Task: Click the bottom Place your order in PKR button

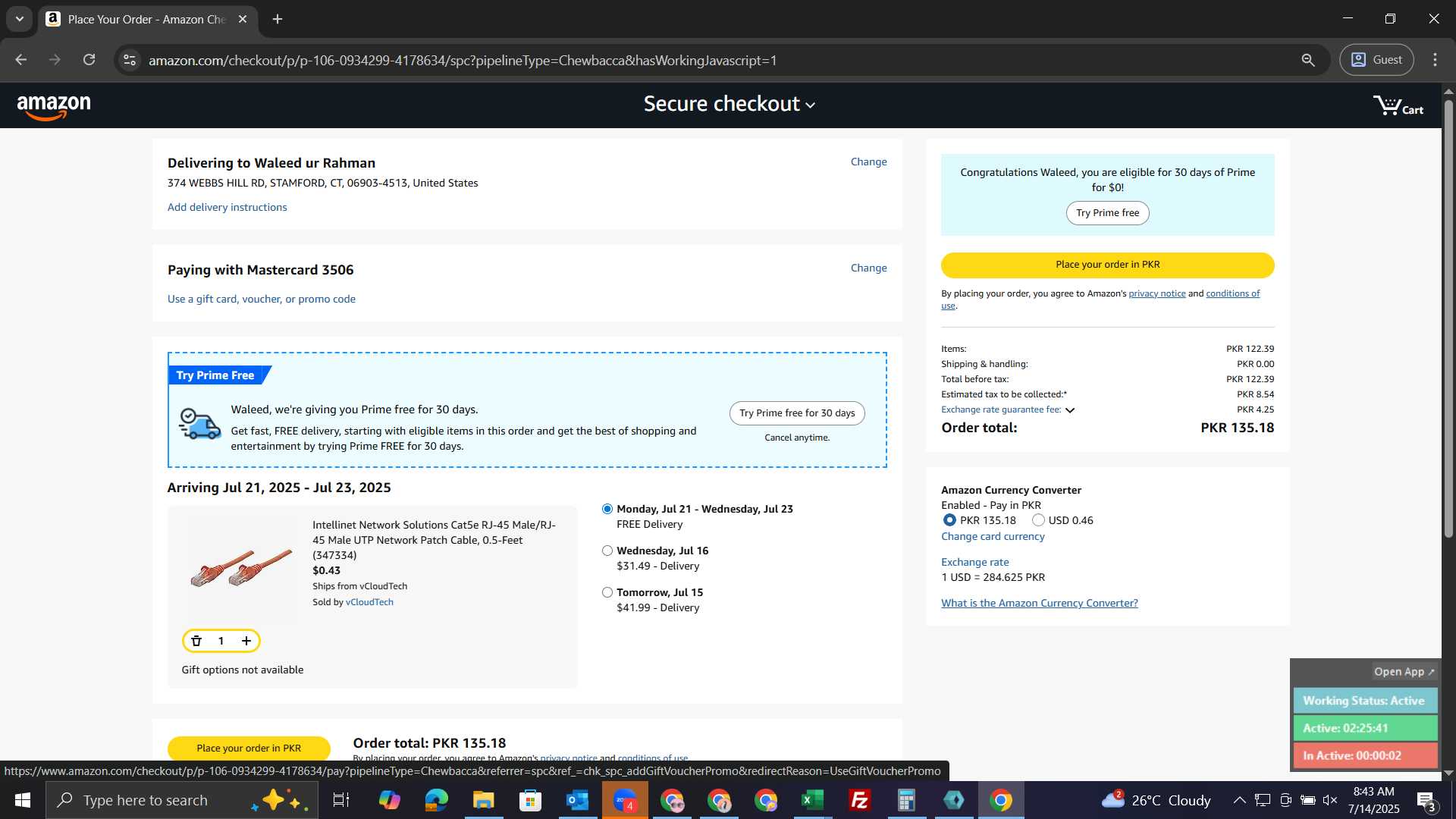Action: (249, 748)
